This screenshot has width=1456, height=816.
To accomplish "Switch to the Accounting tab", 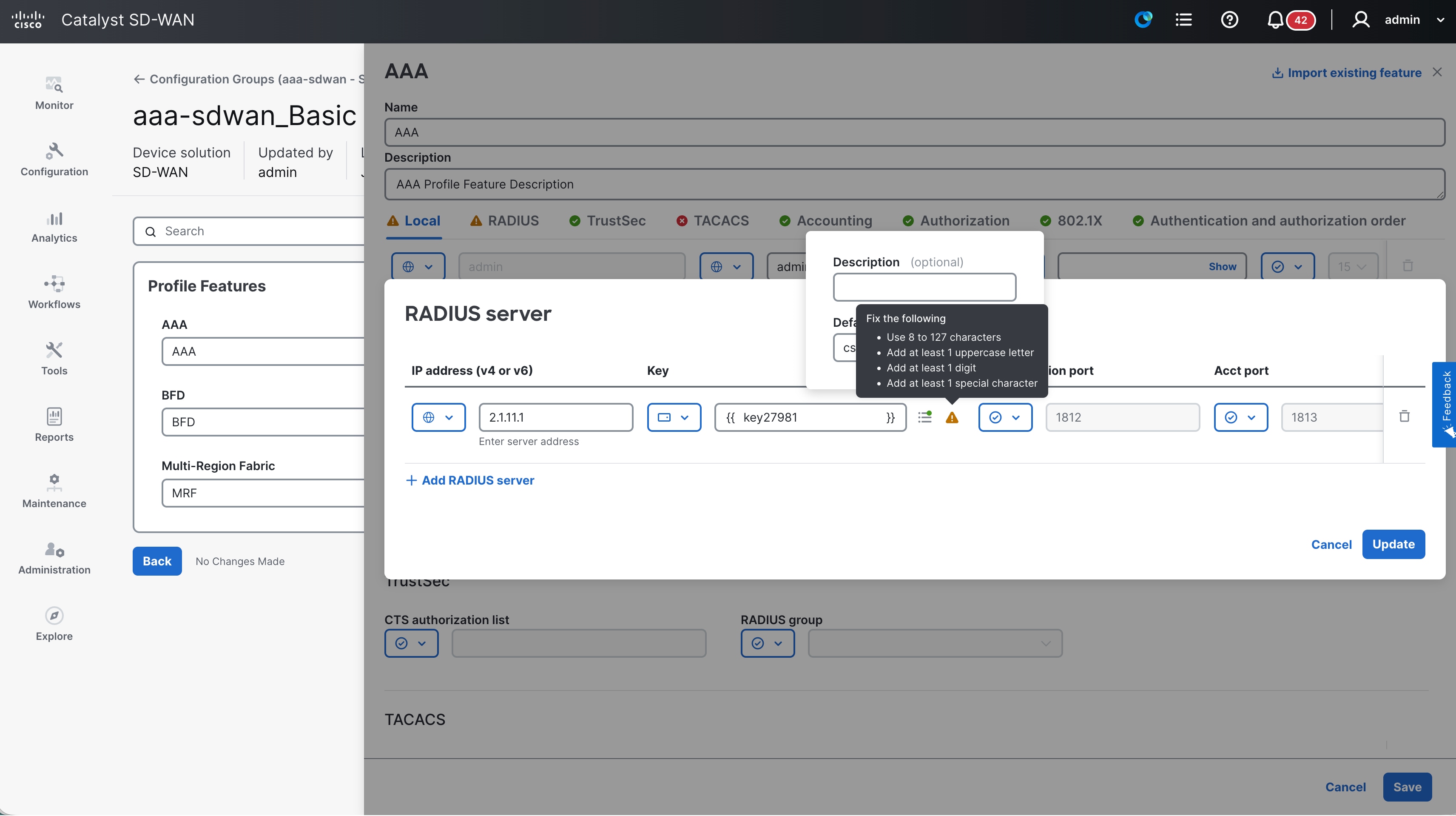I will (825, 221).
